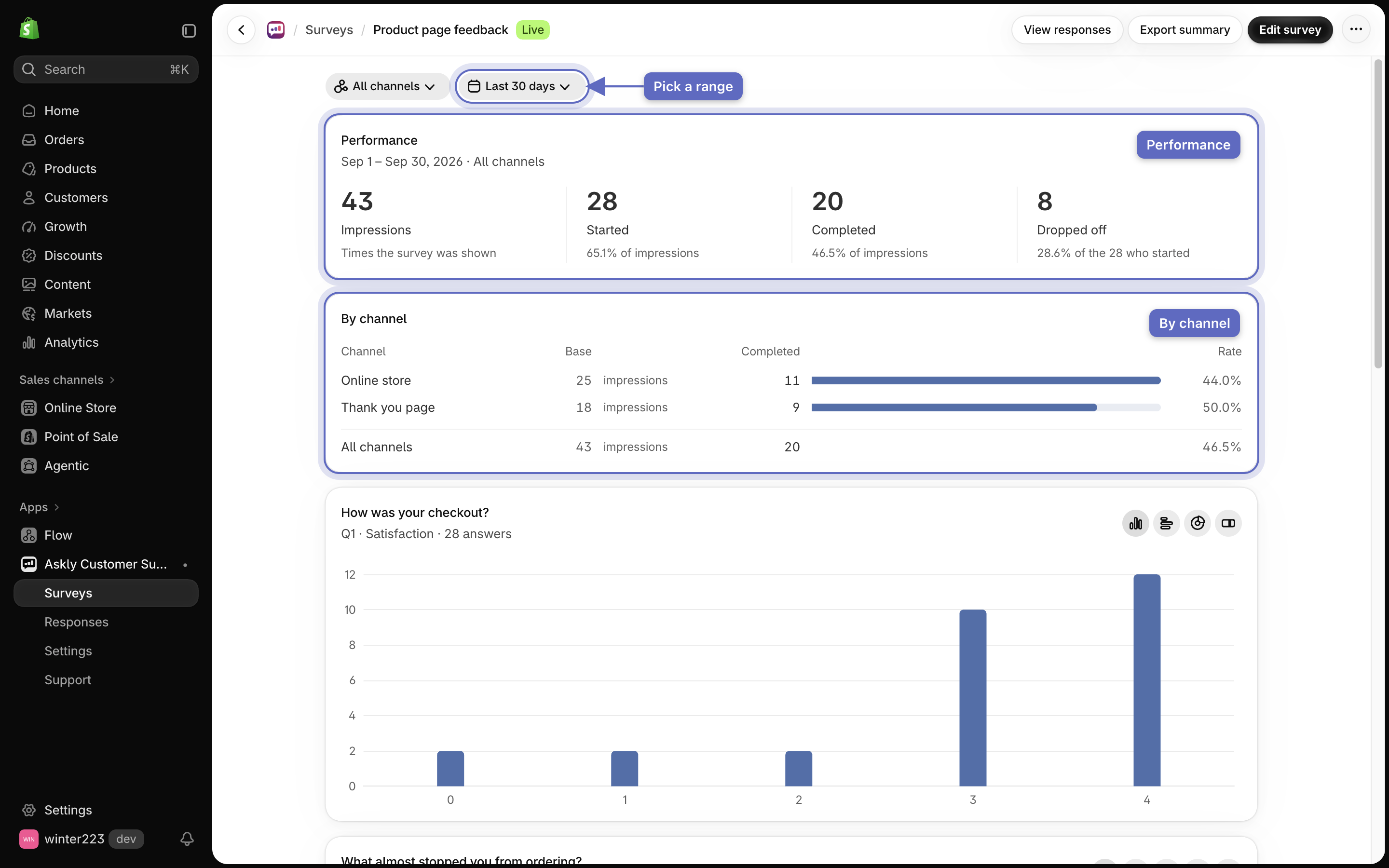Select Surveys submenu item
Viewport: 1389px width, 868px height.
[106, 593]
